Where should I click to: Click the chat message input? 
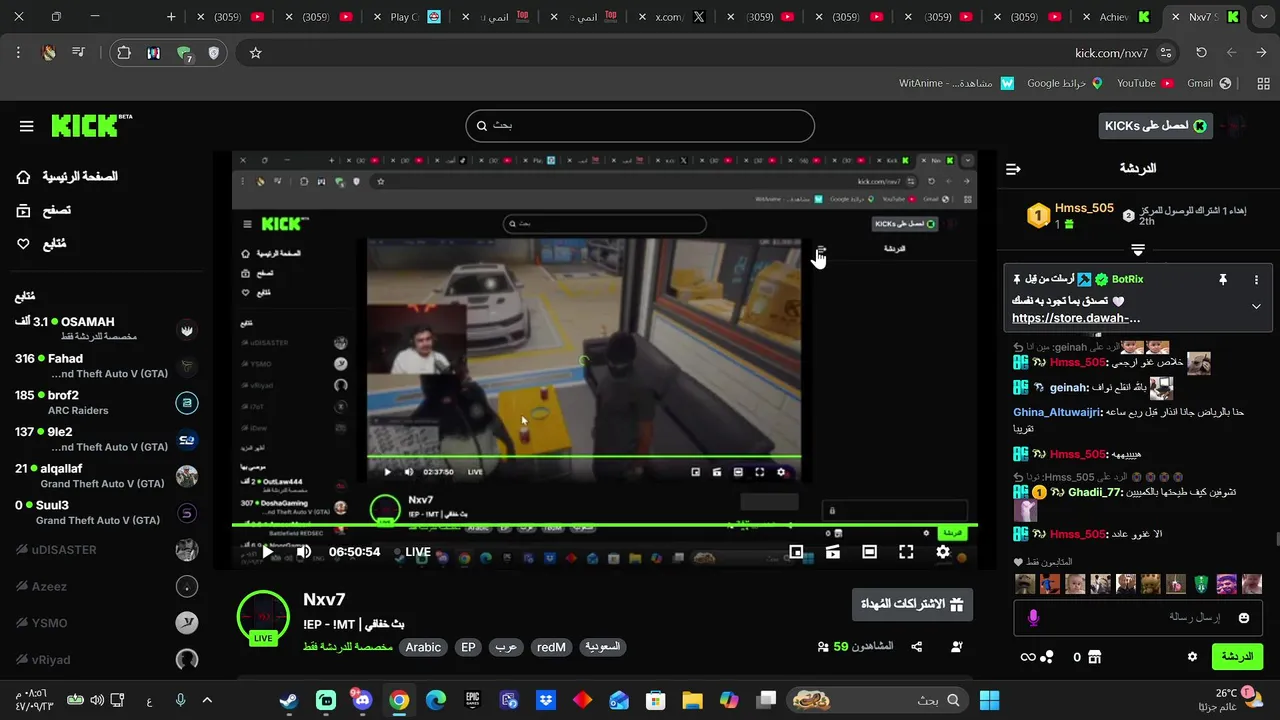click(x=1139, y=618)
